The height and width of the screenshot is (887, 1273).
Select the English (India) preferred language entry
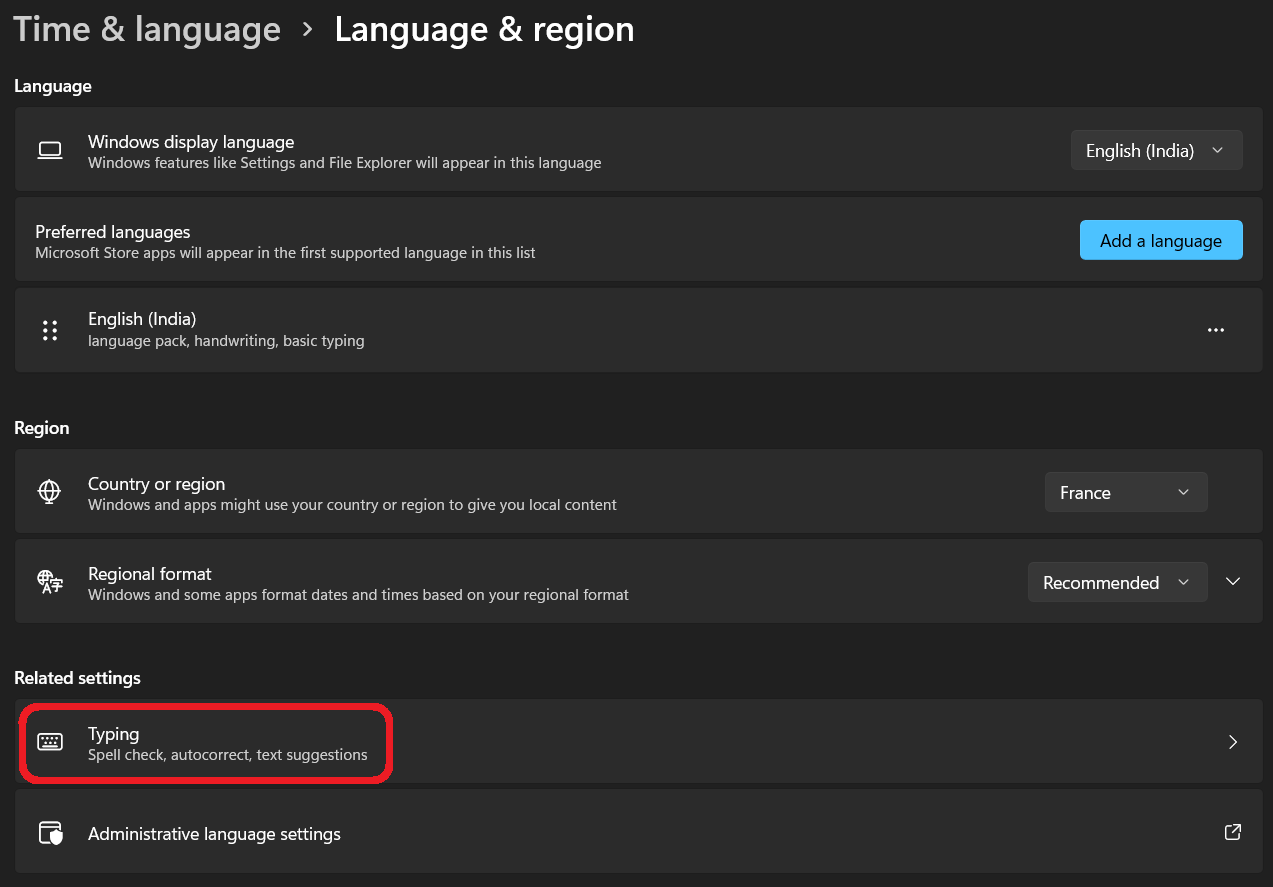click(400, 329)
